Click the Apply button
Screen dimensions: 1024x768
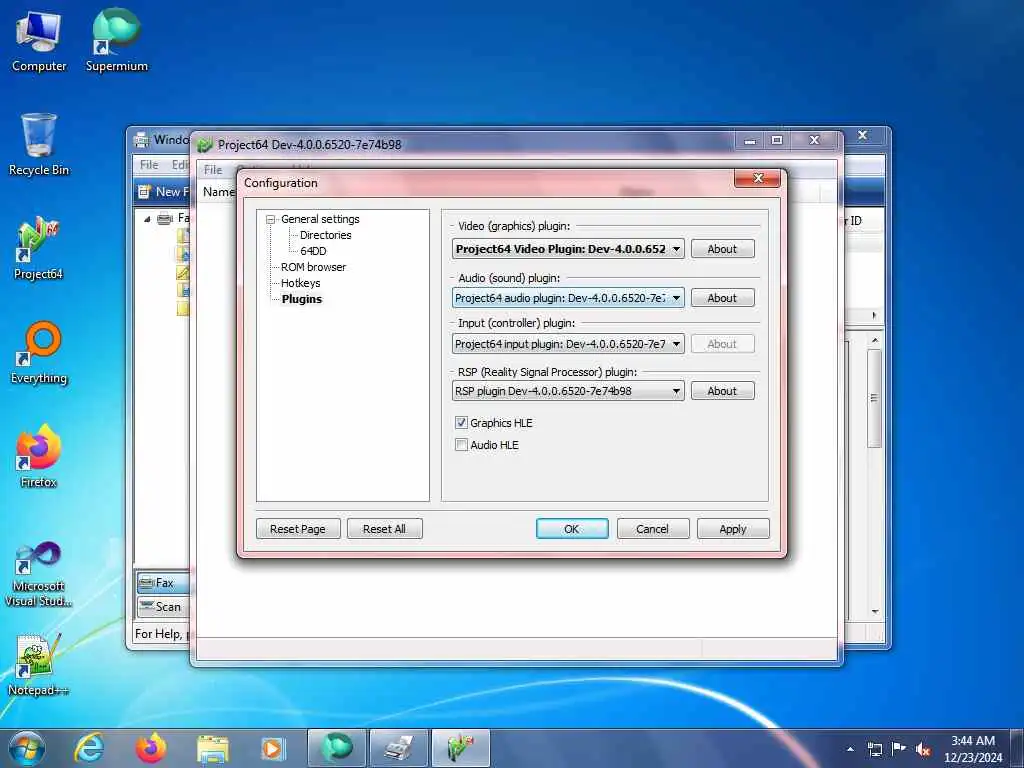(733, 529)
